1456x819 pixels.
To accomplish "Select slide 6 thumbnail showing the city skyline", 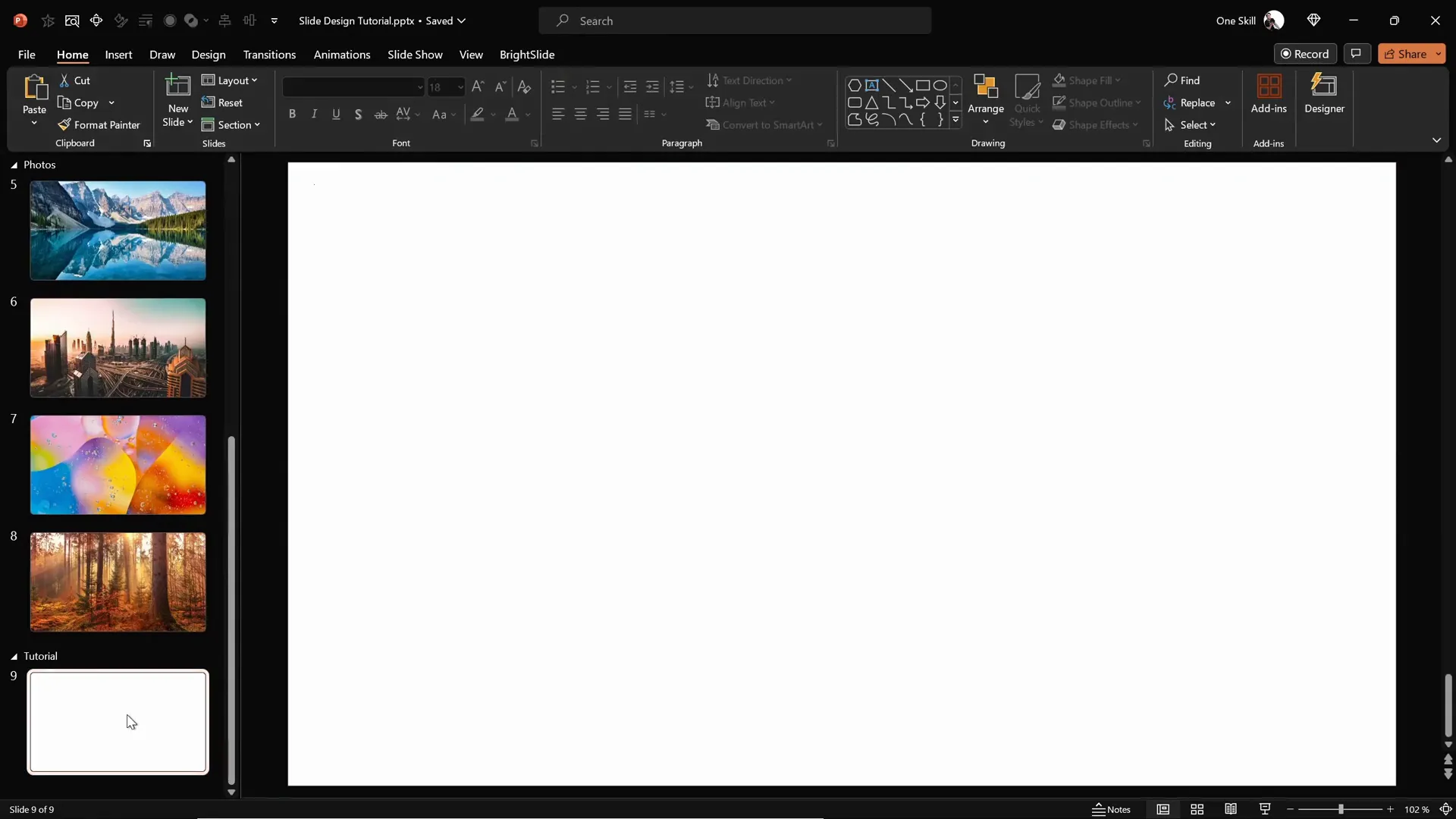I will pos(118,347).
